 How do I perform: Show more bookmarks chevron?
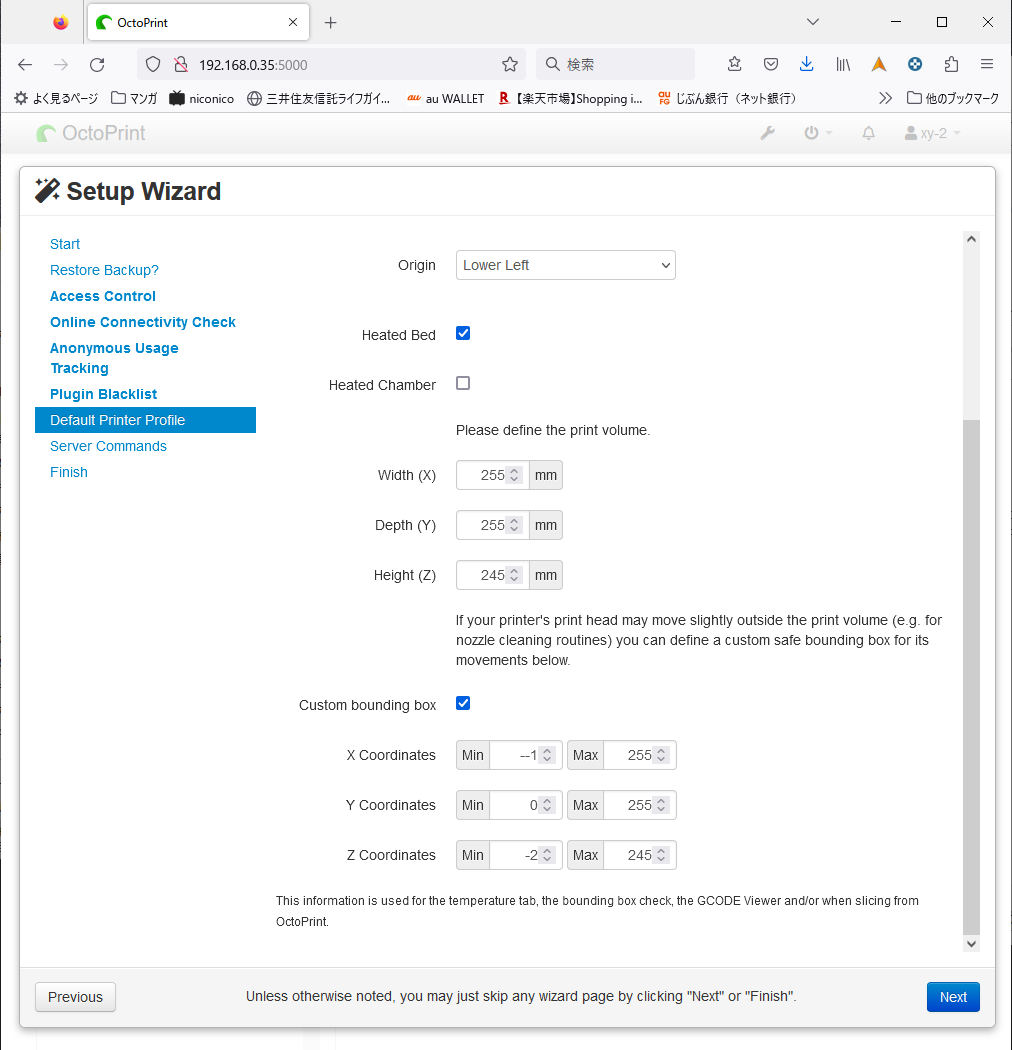click(x=885, y=98)
